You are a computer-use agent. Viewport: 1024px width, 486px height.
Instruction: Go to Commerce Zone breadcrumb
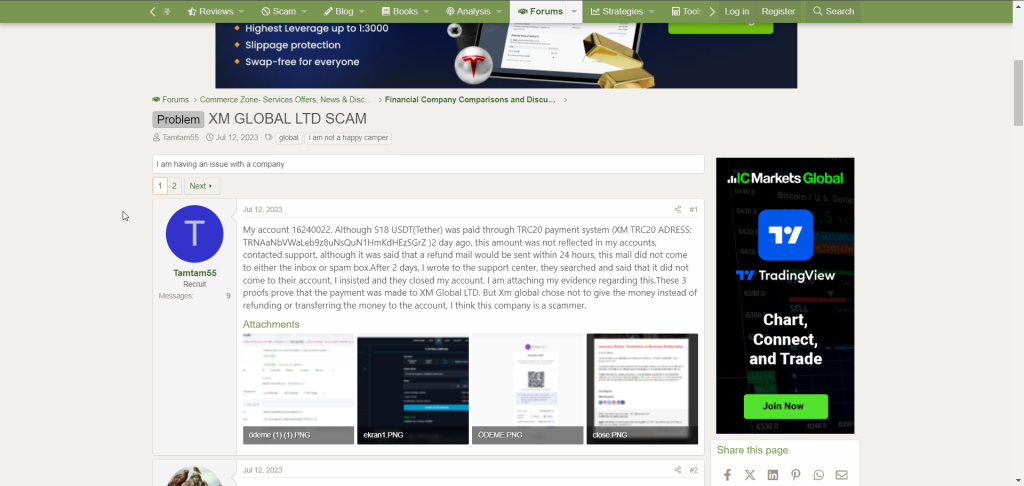[286, 100]
